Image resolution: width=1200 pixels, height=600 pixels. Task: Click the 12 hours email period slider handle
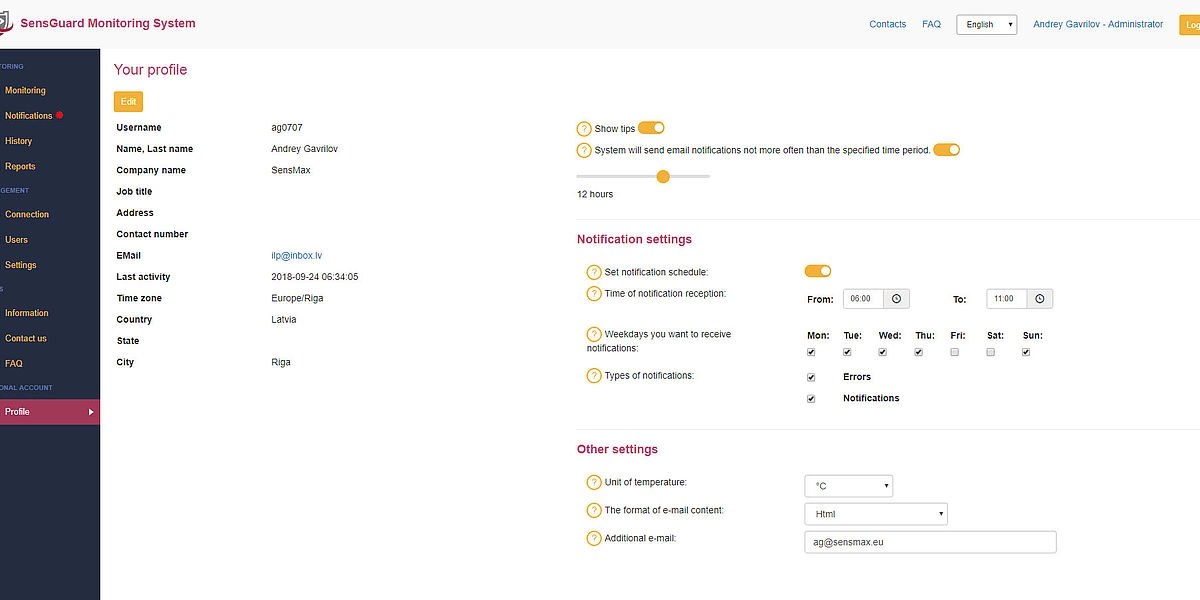coord(663,176)
